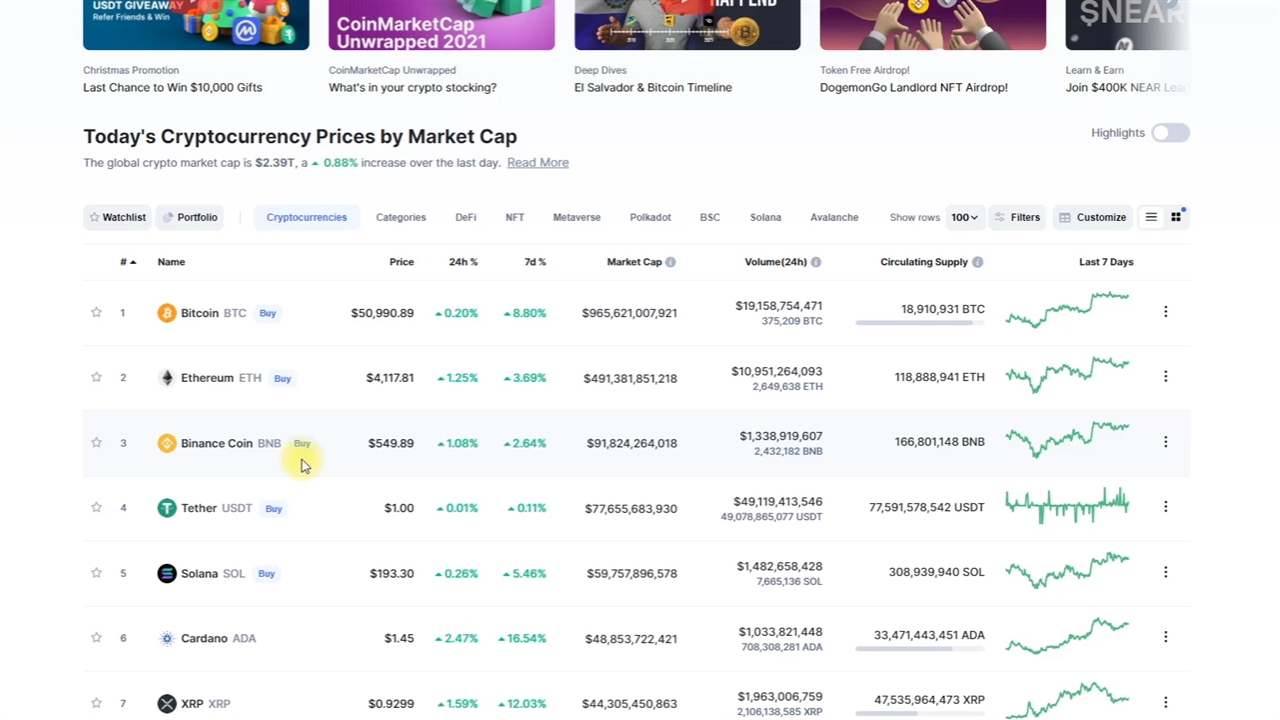This screenshot has height=720, width=1280.
Task: Open the CoinMarketCap Unwrapped 2021 thumbnail
Action: click(441, 25)
